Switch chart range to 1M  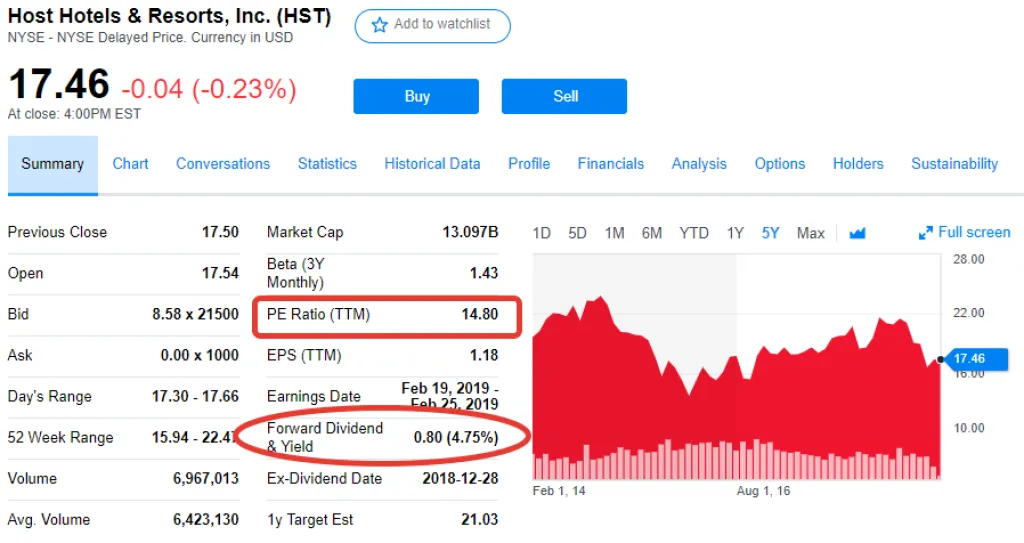pyautogui.click(x=614, y=233)
